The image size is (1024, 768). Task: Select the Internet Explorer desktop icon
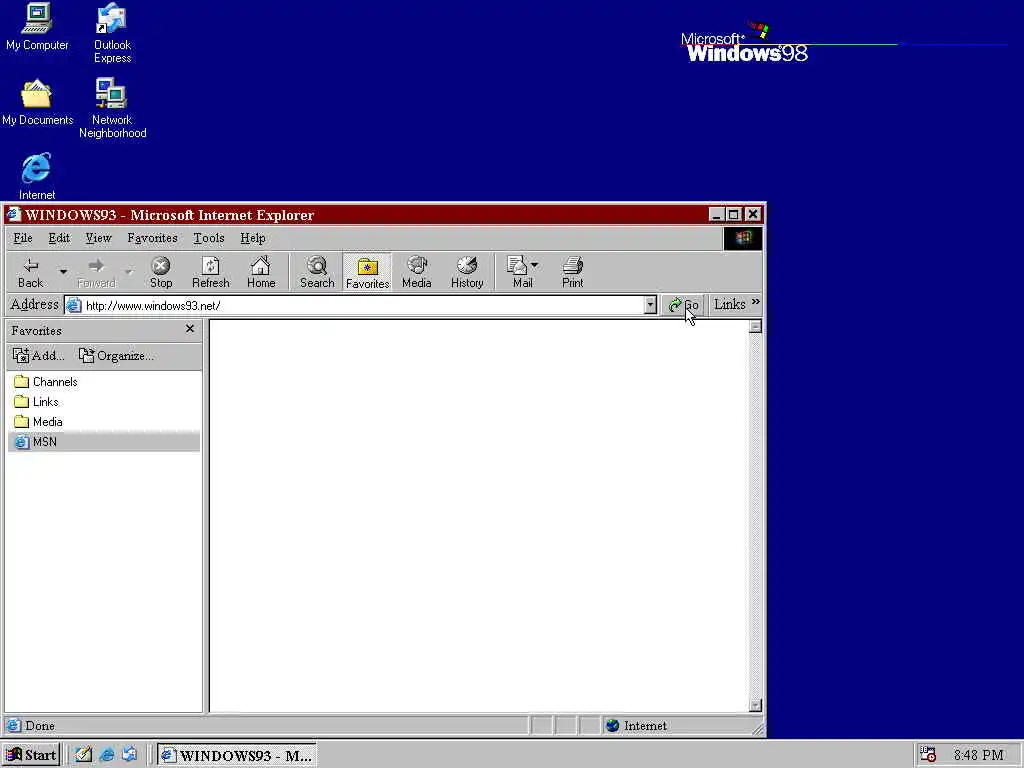(x=37, y=176)
